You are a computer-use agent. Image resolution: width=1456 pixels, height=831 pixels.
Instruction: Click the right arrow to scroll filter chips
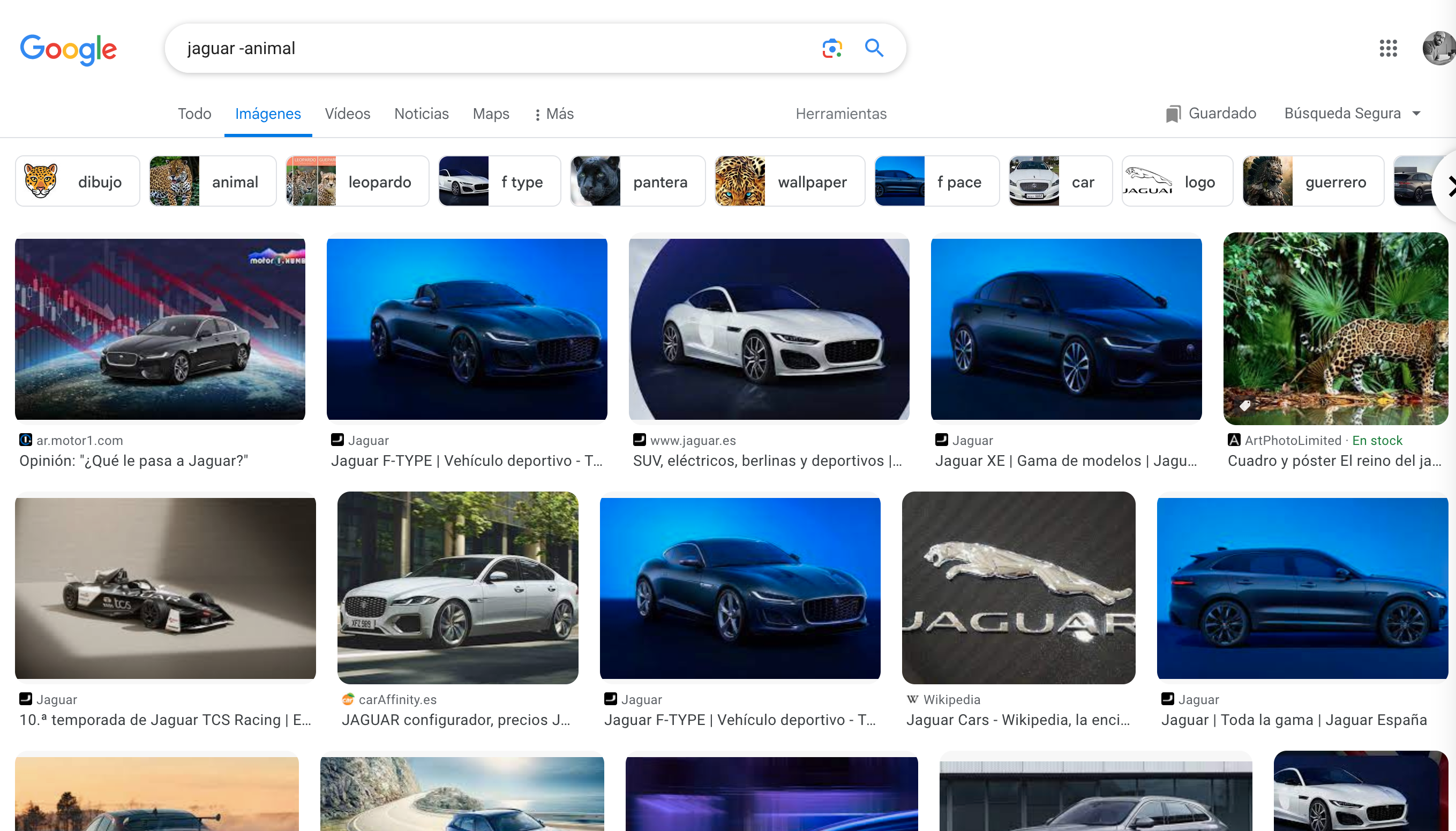coord(1450,185)
